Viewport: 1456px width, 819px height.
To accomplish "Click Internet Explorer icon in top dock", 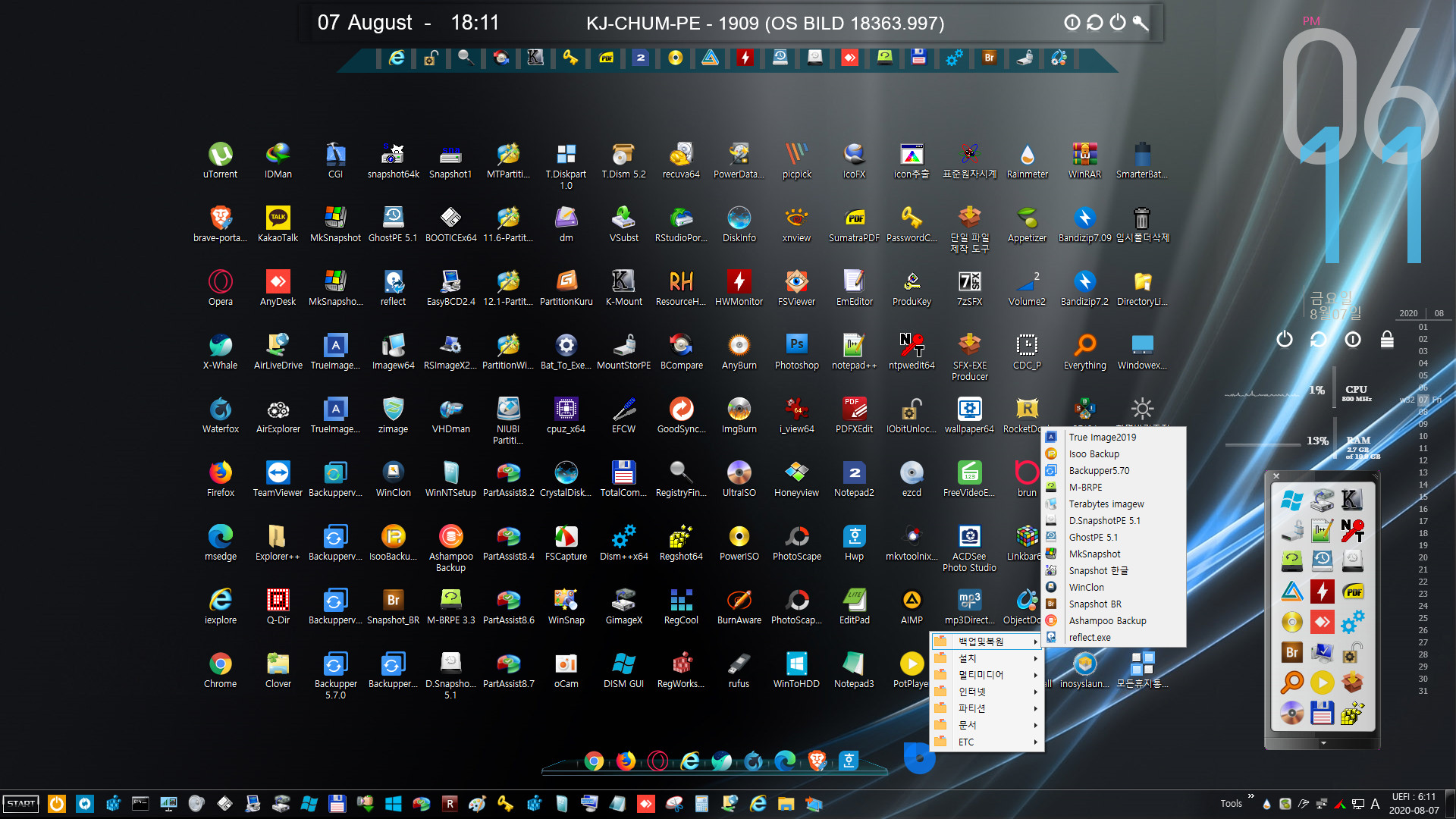I will 396,58.
